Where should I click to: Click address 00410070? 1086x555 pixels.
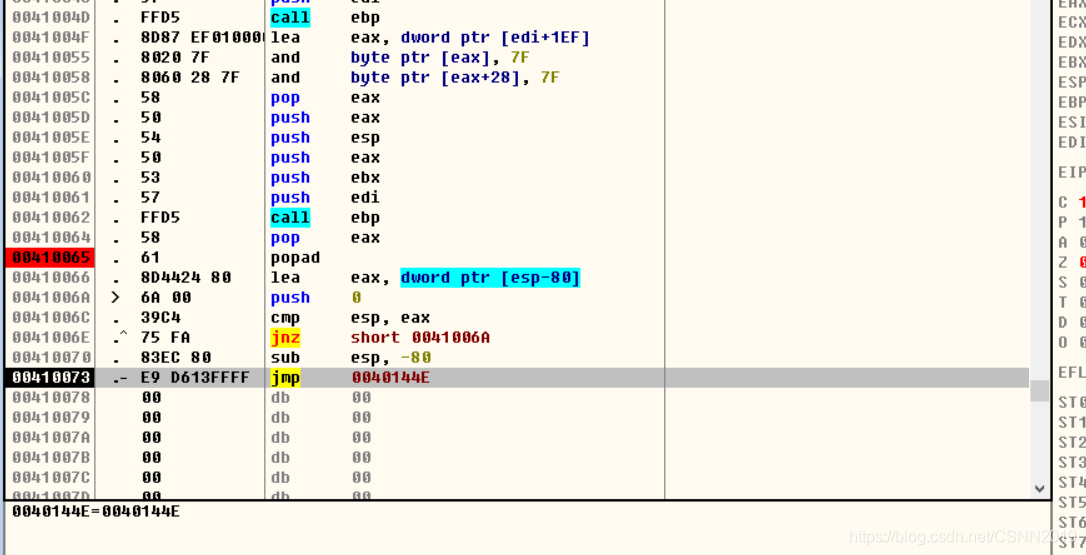(51, 358)
